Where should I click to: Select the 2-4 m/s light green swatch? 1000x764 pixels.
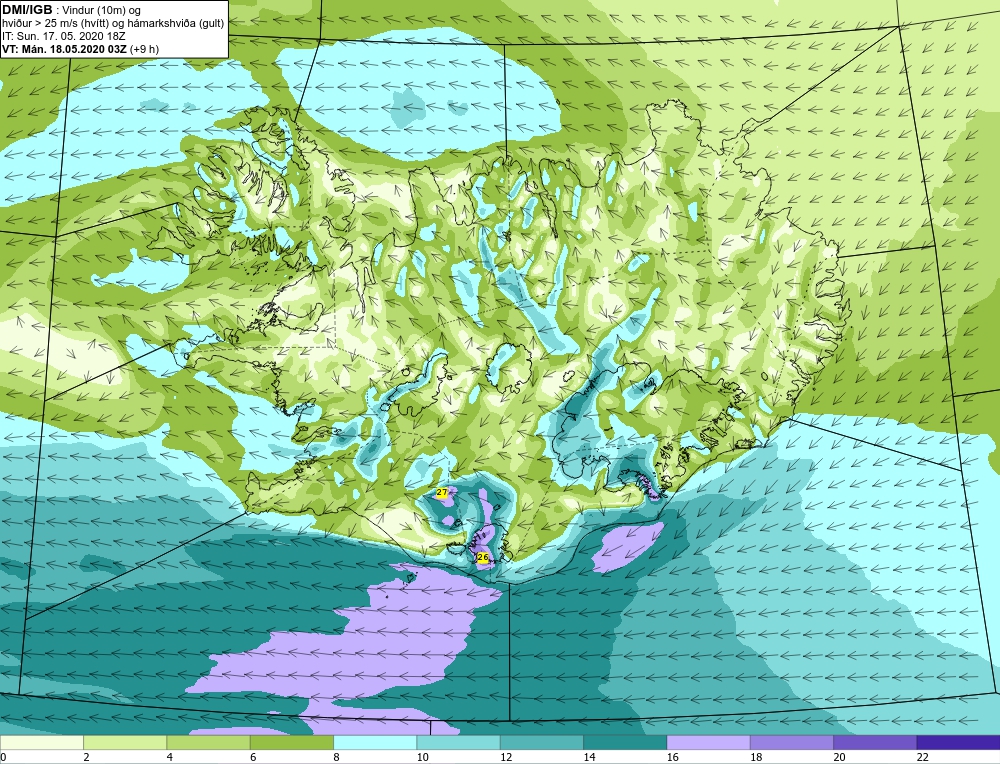pos(125,742)
